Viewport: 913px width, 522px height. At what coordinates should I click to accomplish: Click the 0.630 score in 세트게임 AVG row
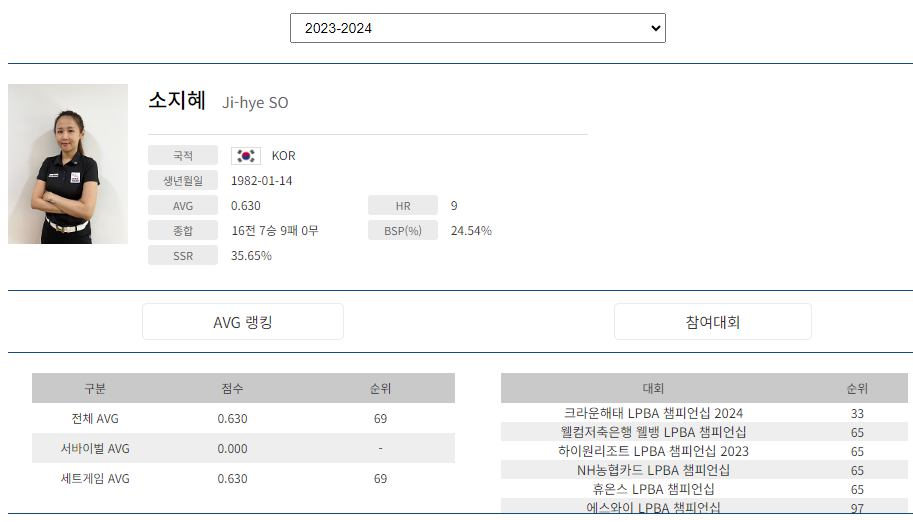(232, 478)
